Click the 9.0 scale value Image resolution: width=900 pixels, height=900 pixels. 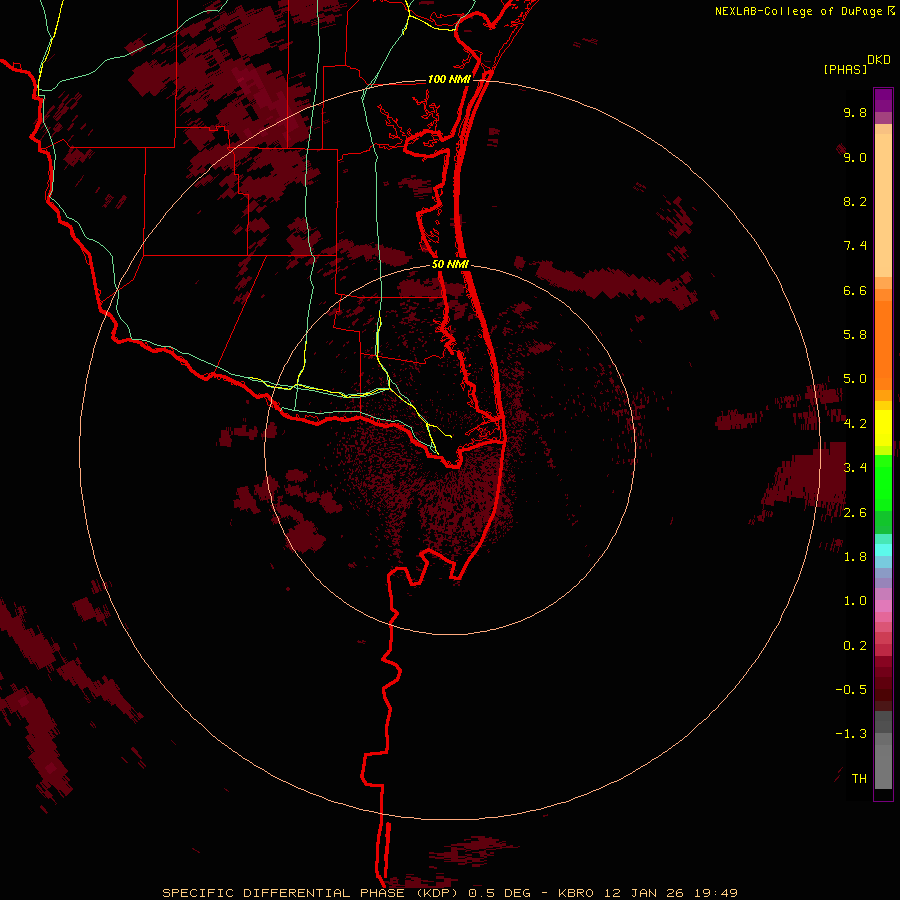point(855,157)
